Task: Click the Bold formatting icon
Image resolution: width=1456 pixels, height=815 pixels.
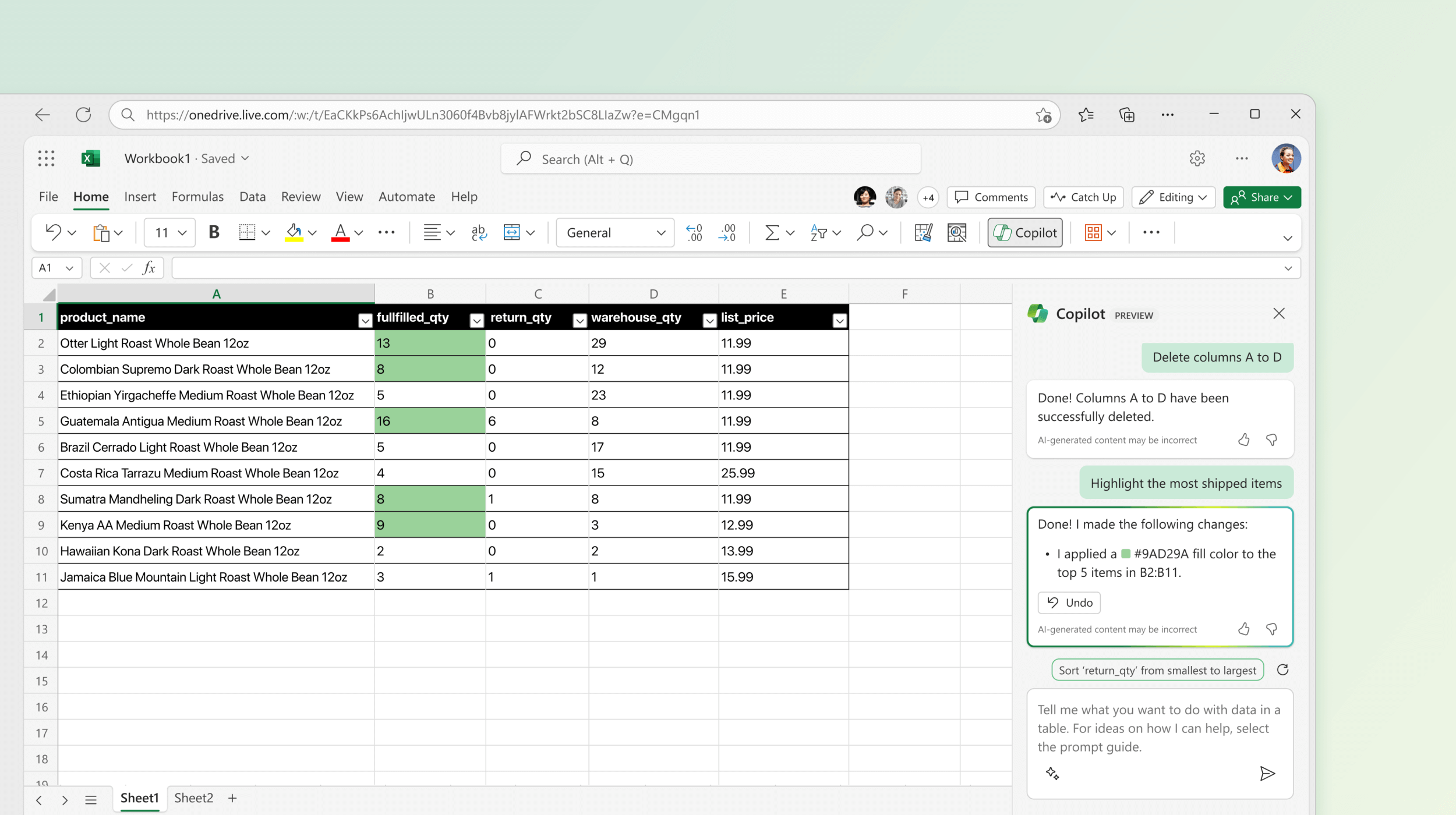Action: point(214,232)
